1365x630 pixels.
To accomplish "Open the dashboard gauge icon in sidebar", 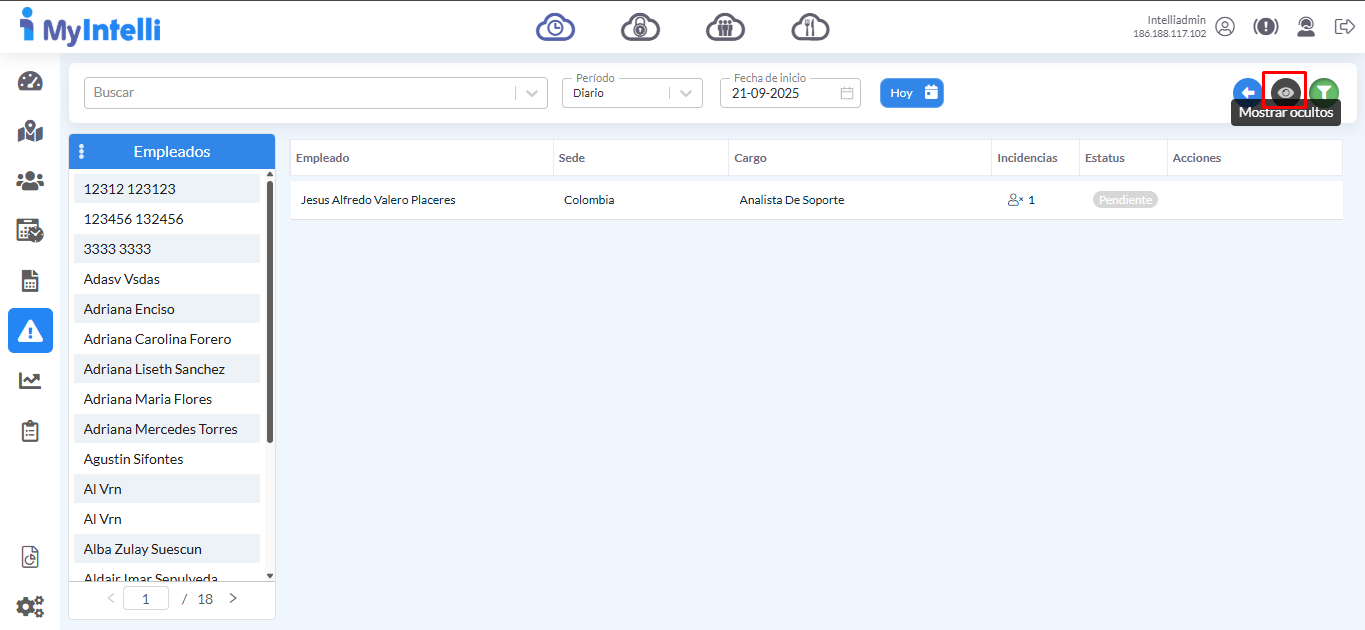I will (30, 82).
